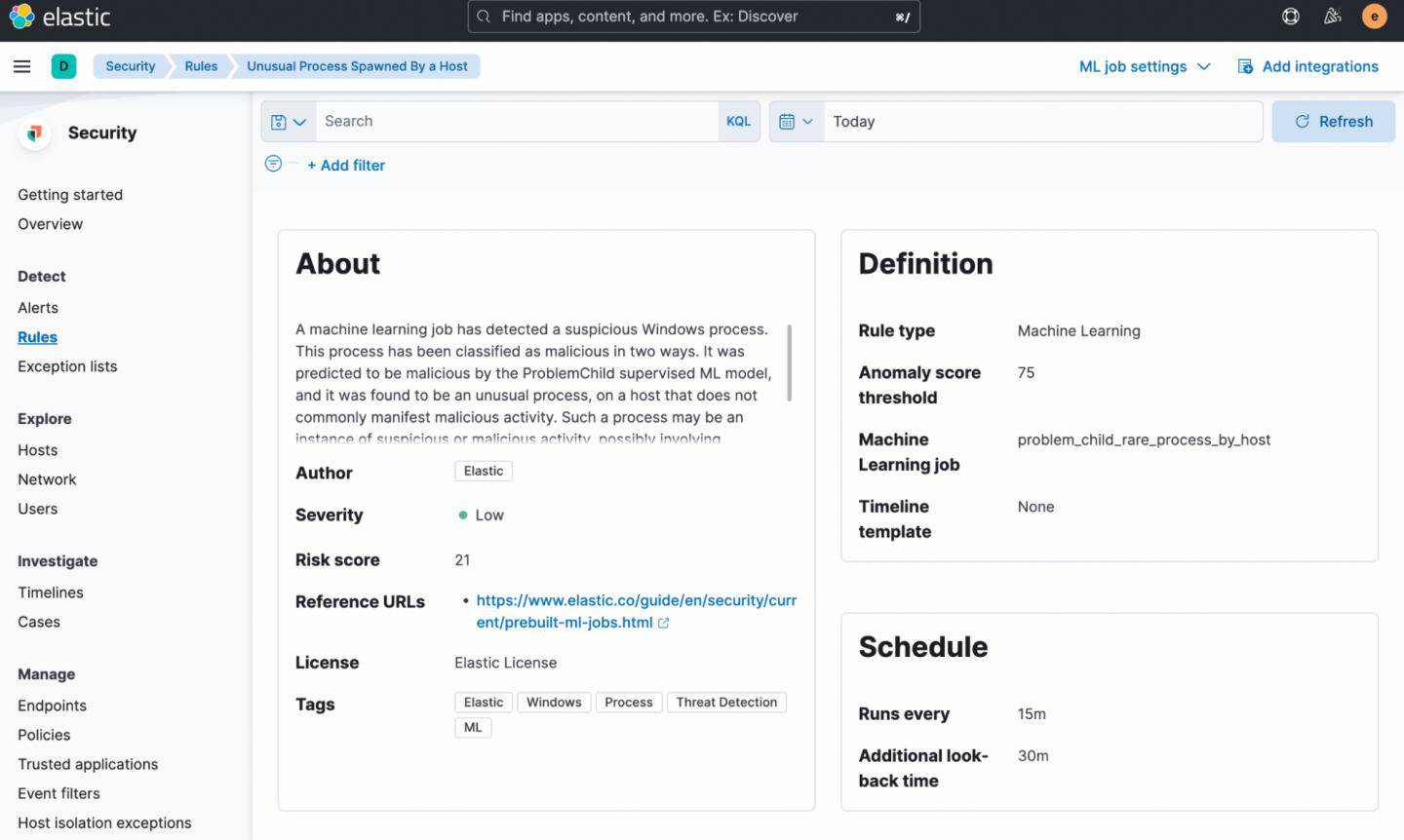Expand the ML job settings dropdown
Viewport: 1404px width, 840px height.
pos(1144,66)
